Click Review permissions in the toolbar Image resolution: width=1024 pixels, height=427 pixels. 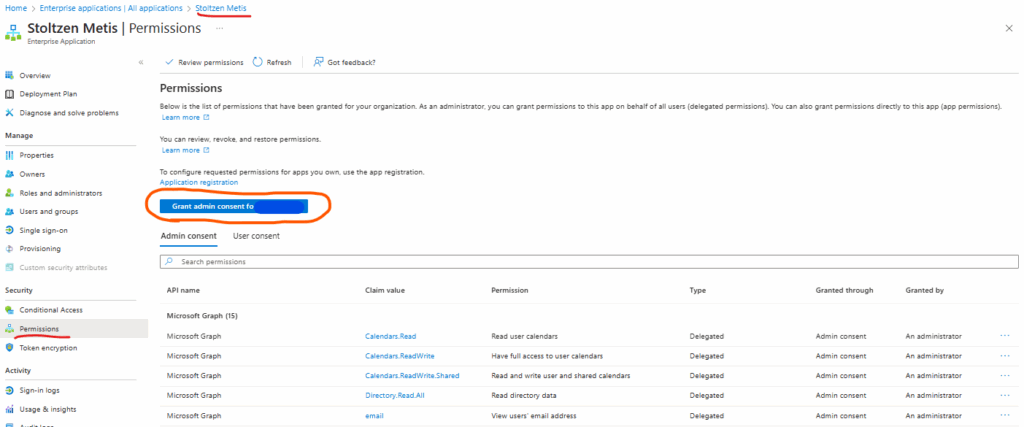pos(204,62)
